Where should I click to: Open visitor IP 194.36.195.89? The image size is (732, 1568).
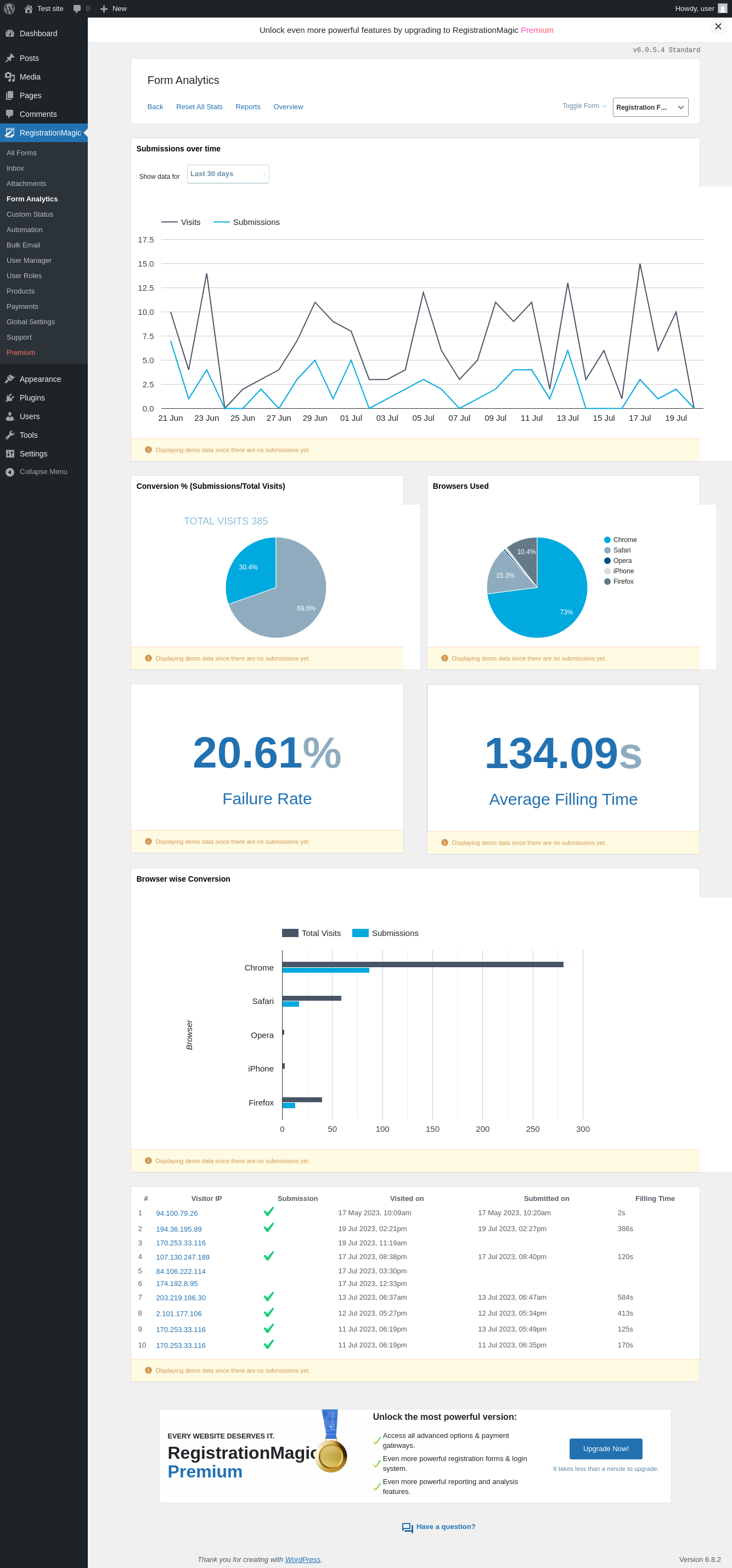tap(178, 1229)
